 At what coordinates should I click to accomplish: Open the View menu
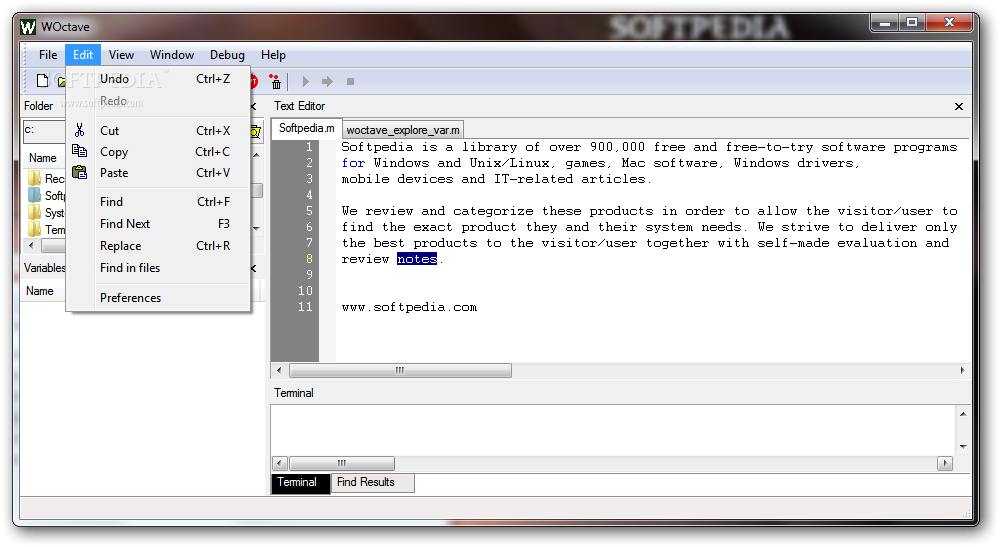[x=121, y=55]
